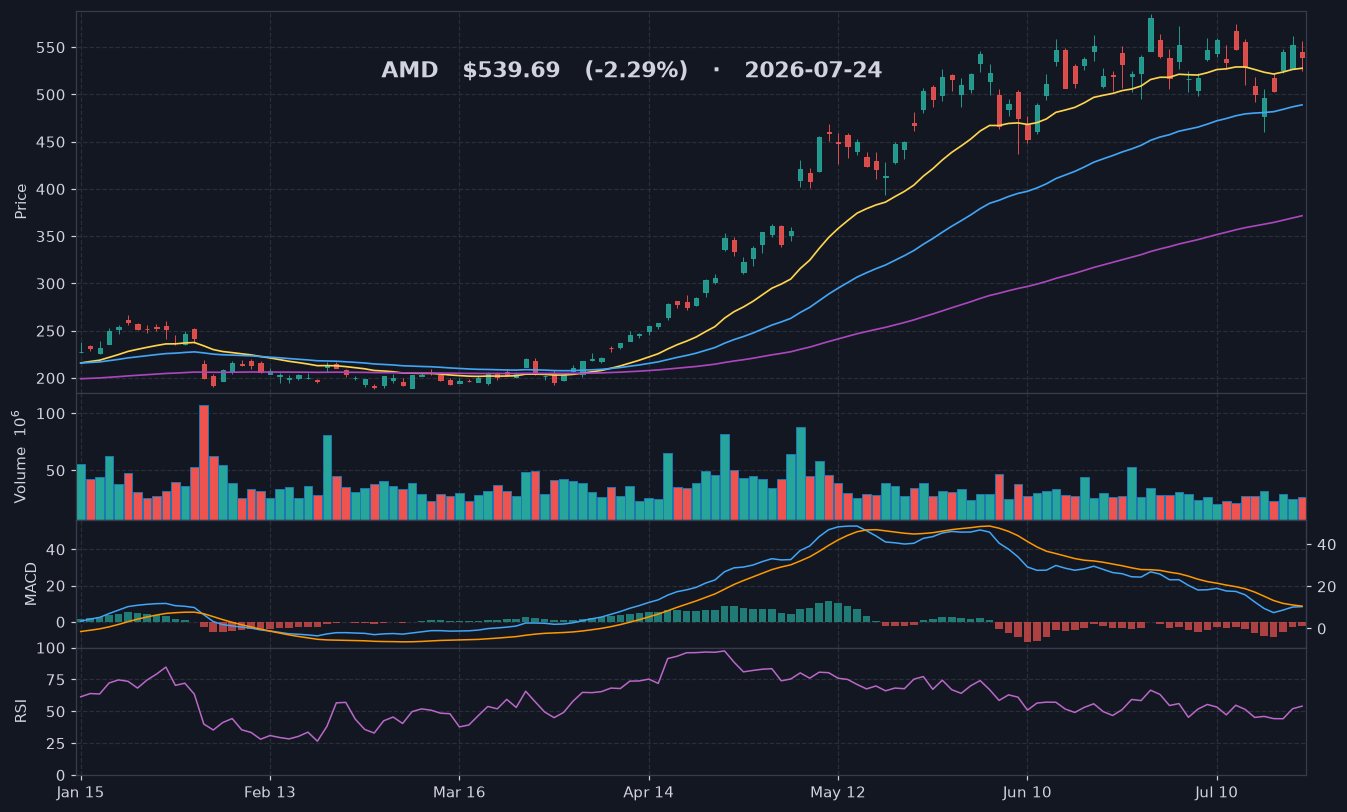Click the 550 tick on the Price axis
This screenshot has width=1347, height=812.
(53, 48)
